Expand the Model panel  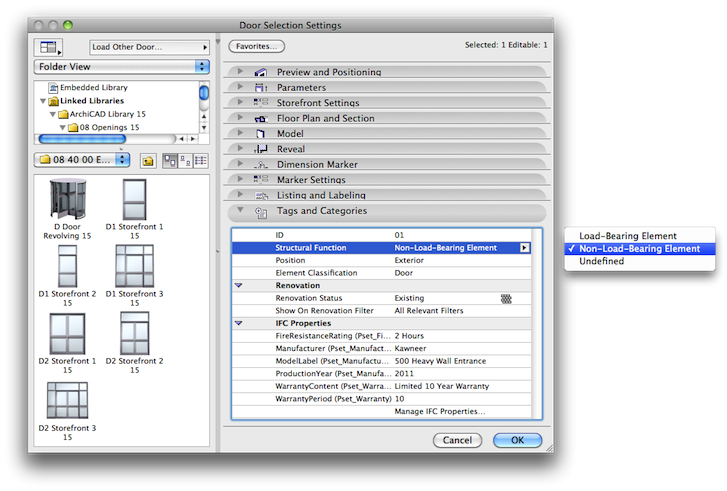pyautogui.click(x=240, y=133)
